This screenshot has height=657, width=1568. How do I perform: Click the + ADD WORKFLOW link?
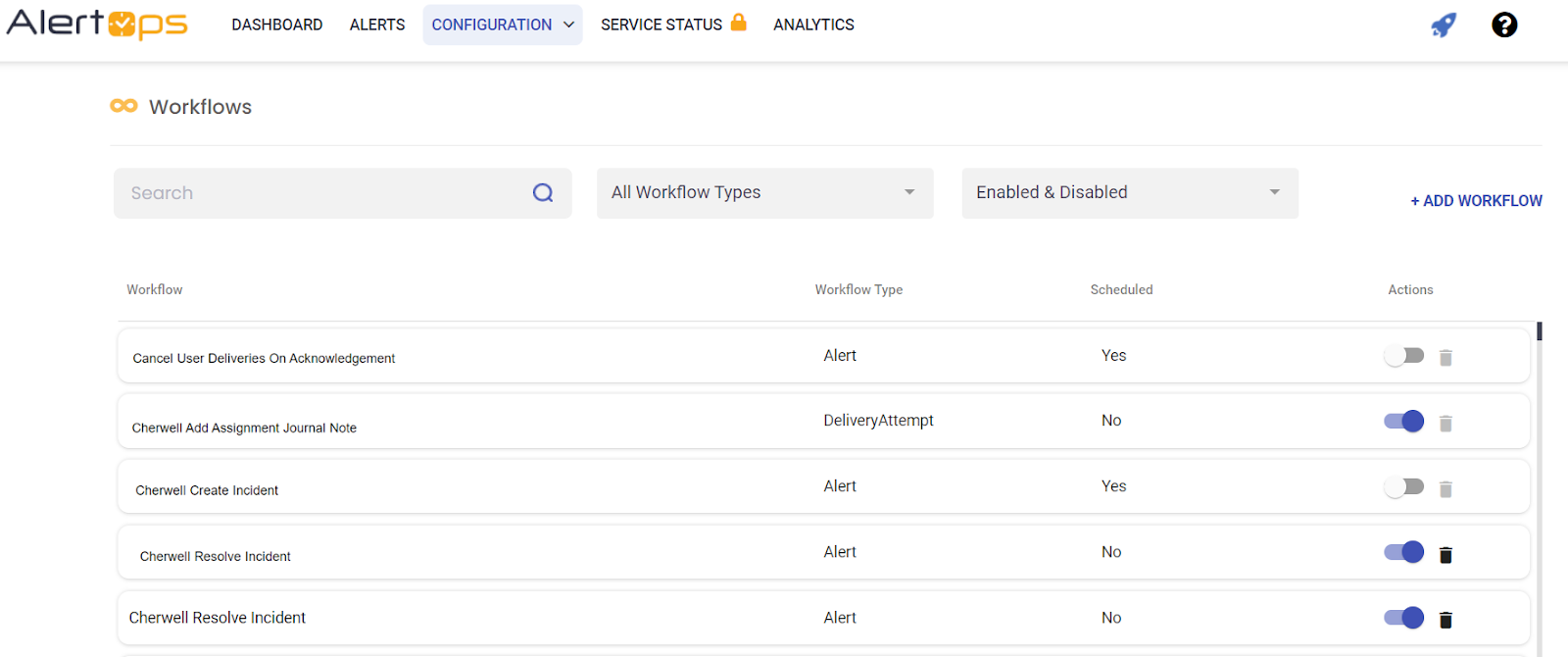1476,201
